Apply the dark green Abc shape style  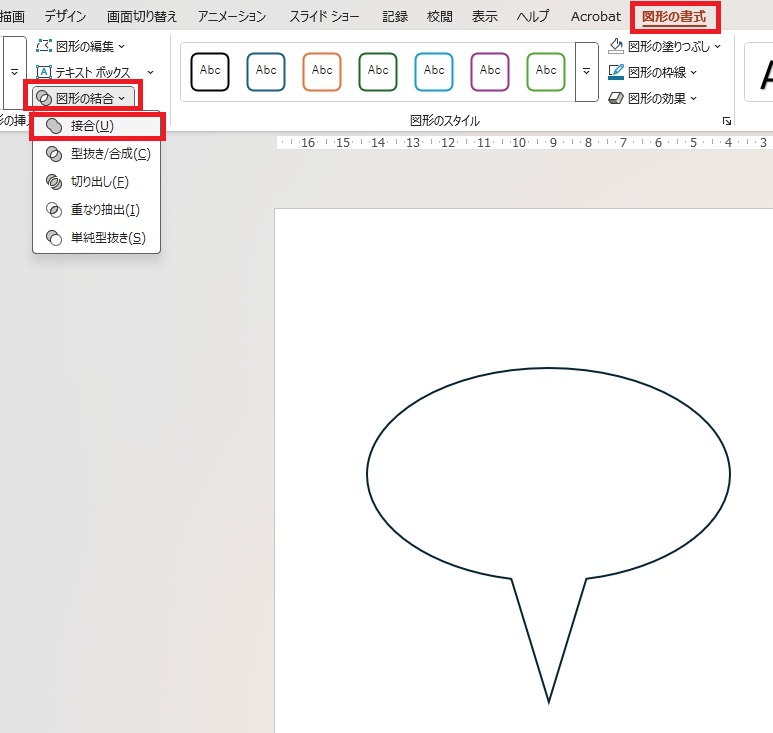[378, 72]
